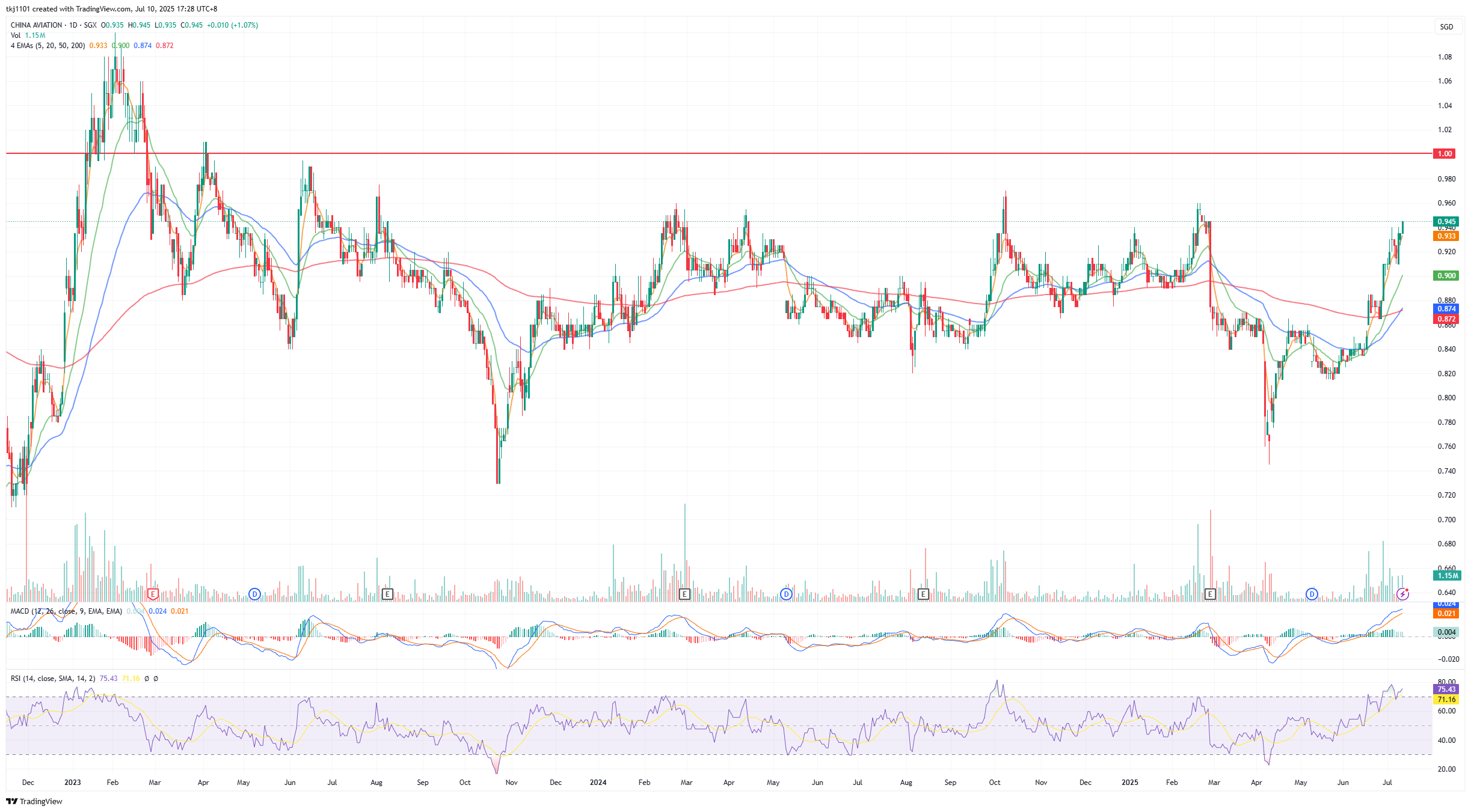Select the MACD indicator legend
Image resolution: width=1471 pixels, height=812 pixels.
click(x=66, y=611)
